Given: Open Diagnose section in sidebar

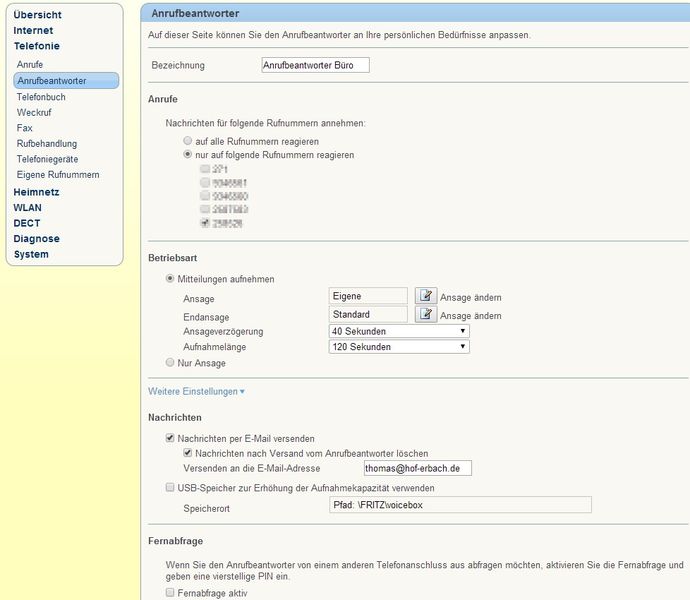Looking at the screenshot, I should click(x=36, y=239).
